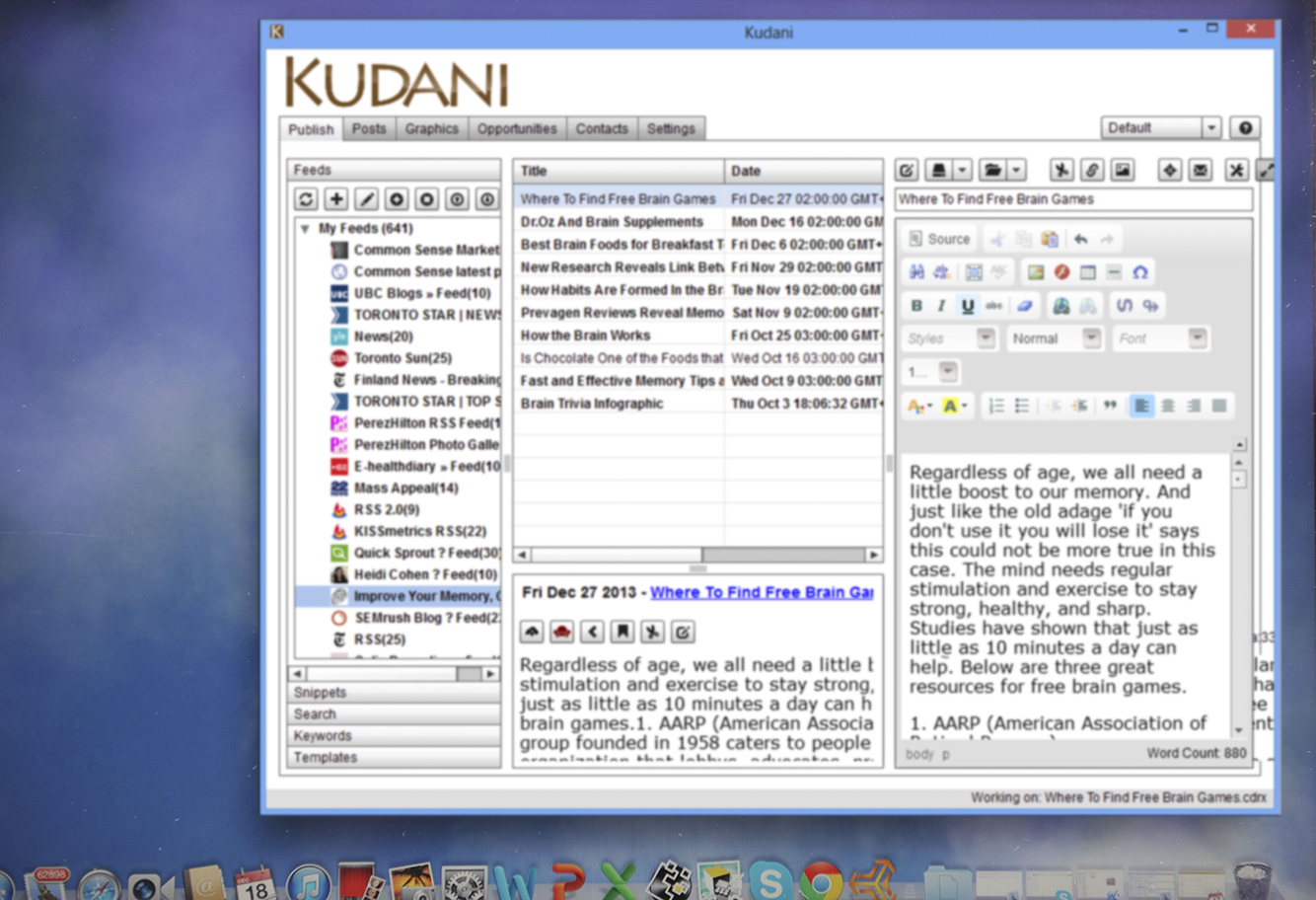Open the Settings tab
This screenshot has width=1316, height=900.
coord(671,128)
